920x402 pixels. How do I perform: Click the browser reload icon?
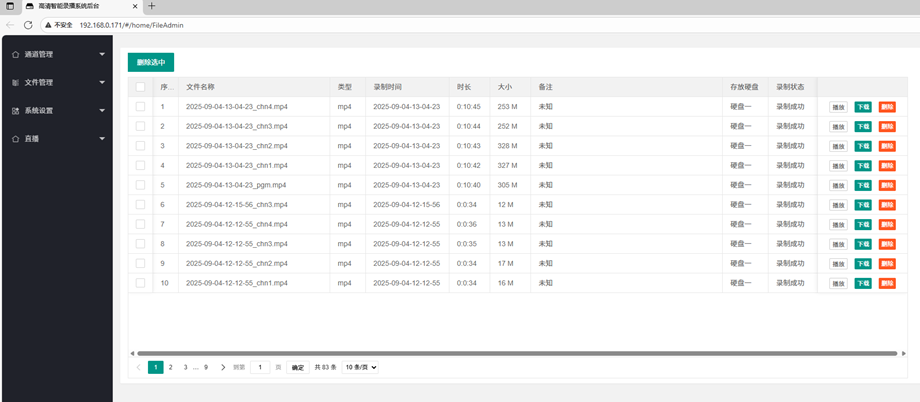click(x=28, y=25)
